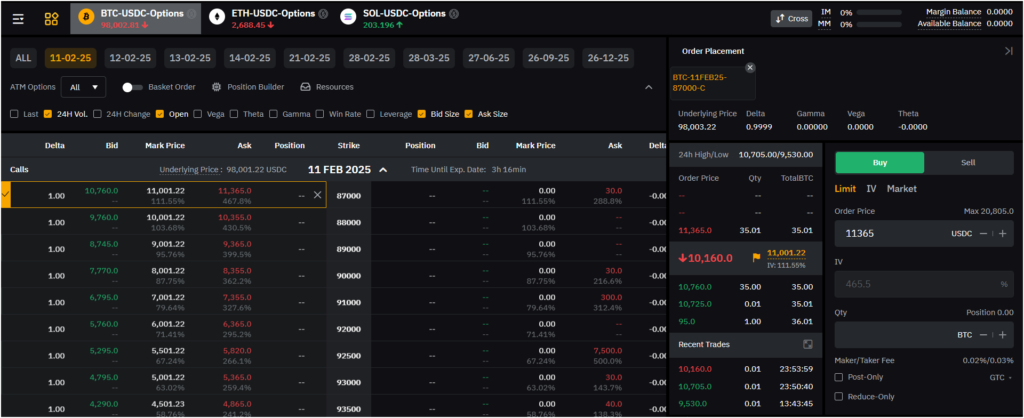Click the Underlying Price label in Calls header
Viewport: 1024px width, 418px height.
pos(189,170)
